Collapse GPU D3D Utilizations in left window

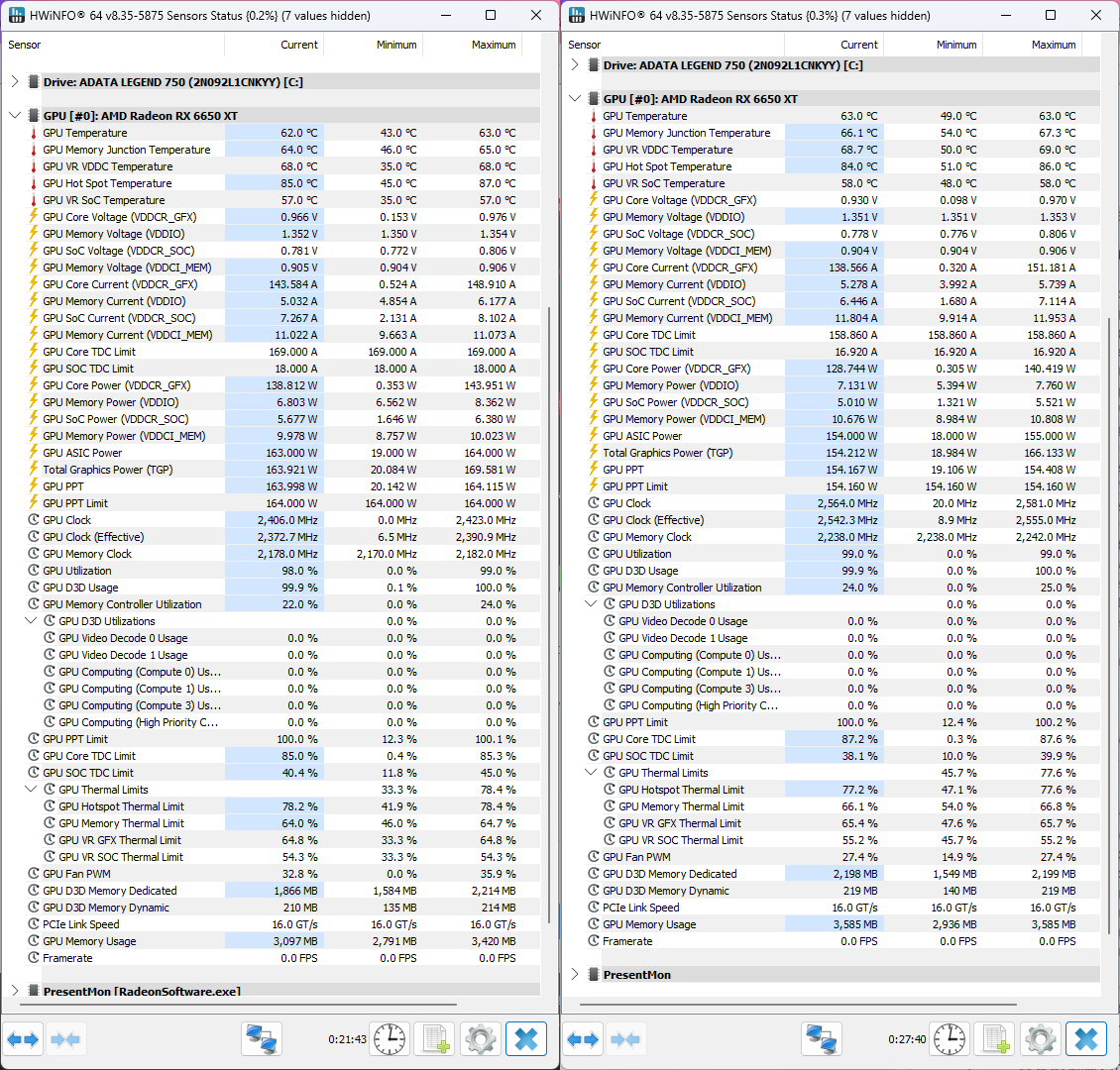(x=31, y=621)
